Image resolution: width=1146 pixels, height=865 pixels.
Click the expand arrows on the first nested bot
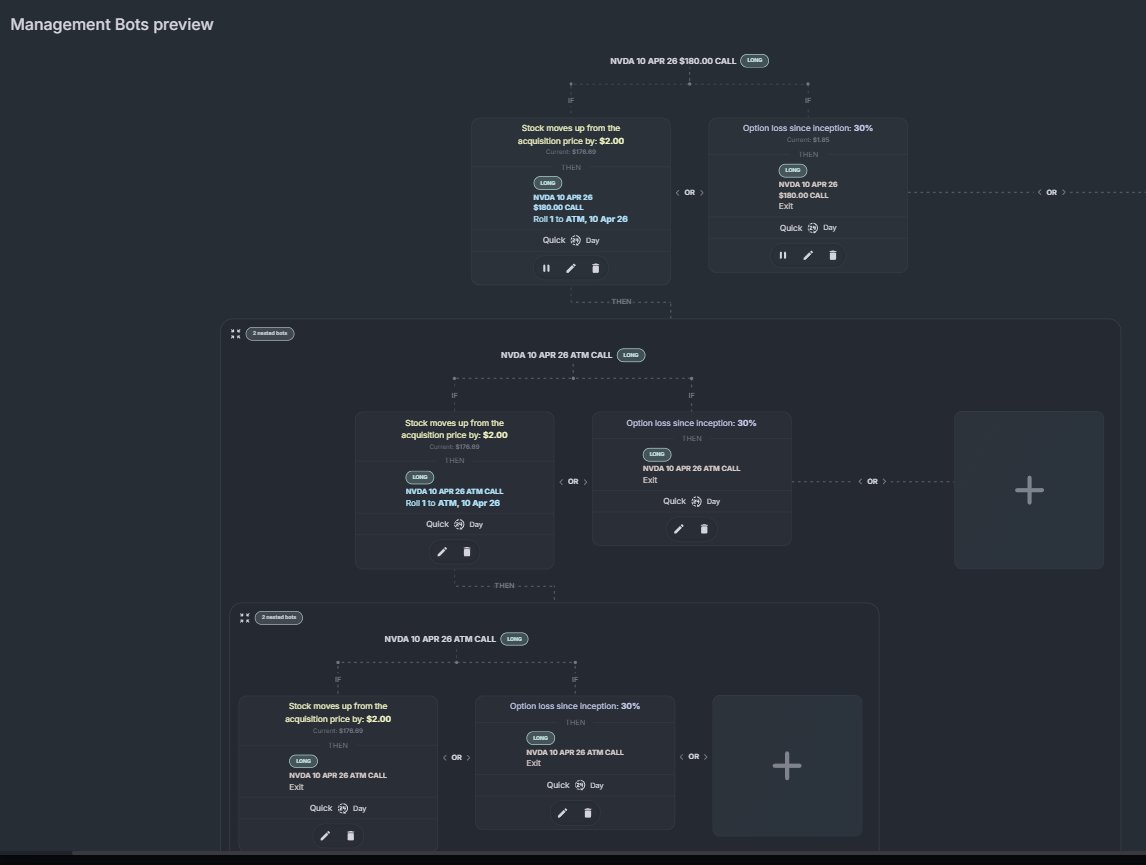[235, 333]
